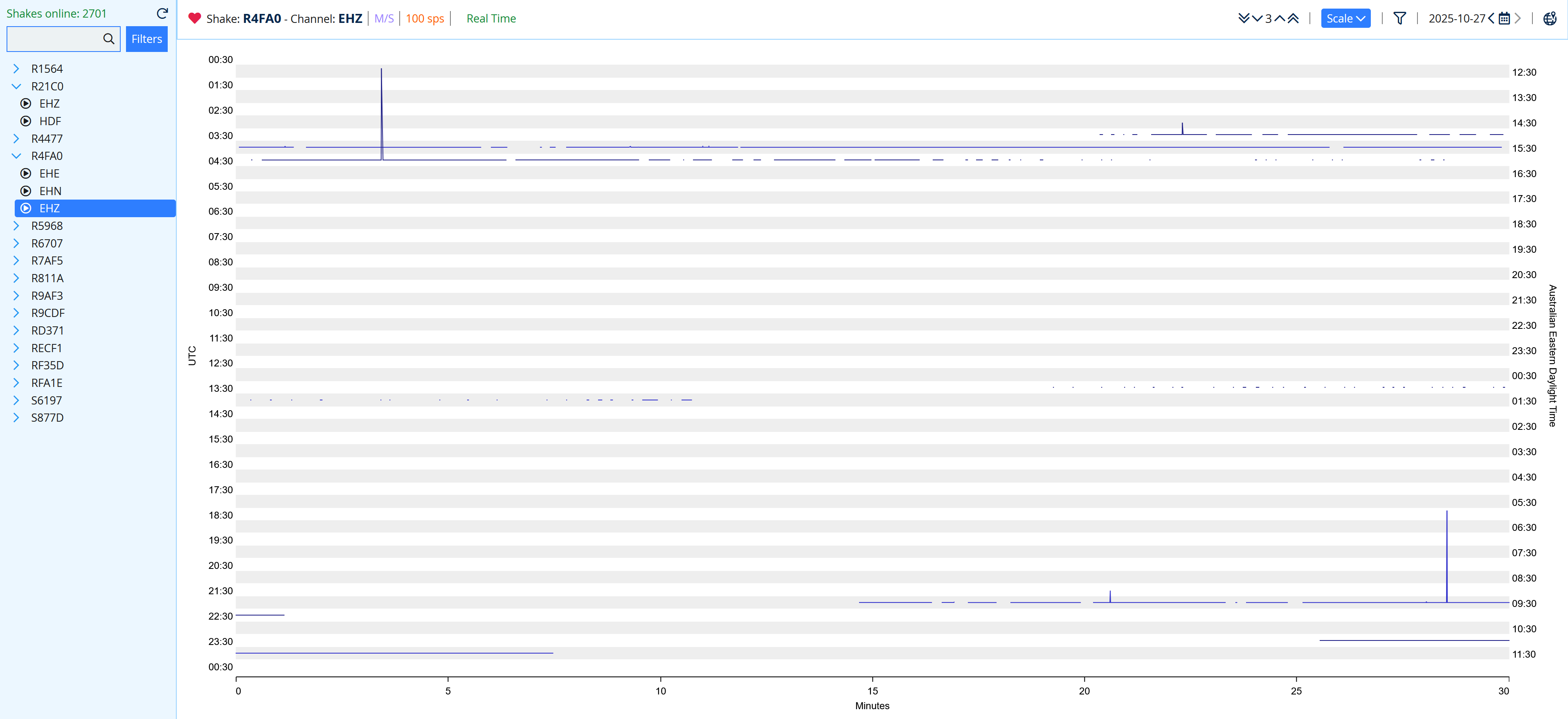1568x719 pixels.
Task: Open the Scale dropdown
Action: tap(1345, 18)
